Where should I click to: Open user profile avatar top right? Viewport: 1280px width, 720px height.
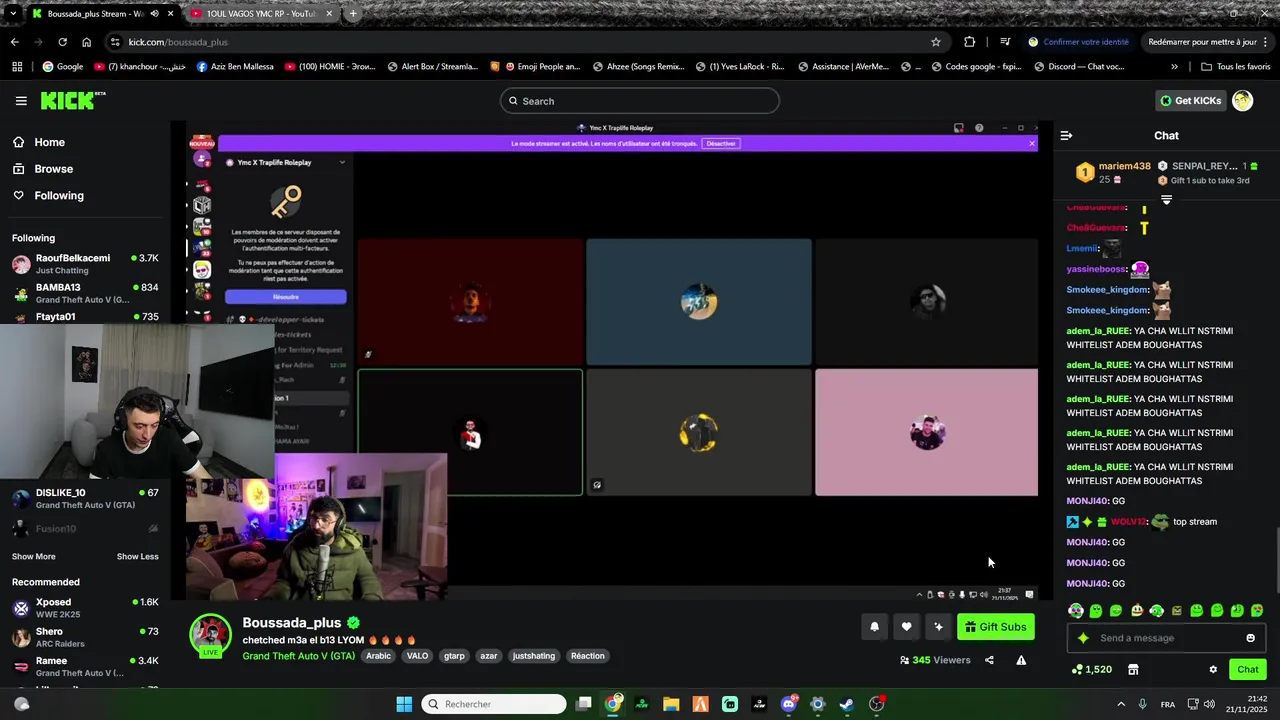(x=1242, y=100)
